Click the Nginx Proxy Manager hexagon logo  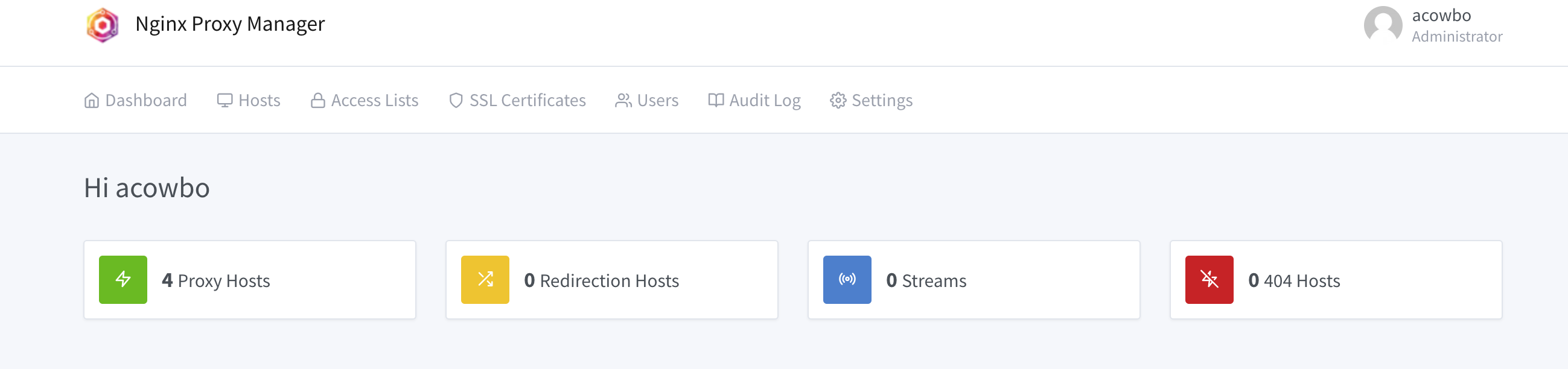(102, 25)
